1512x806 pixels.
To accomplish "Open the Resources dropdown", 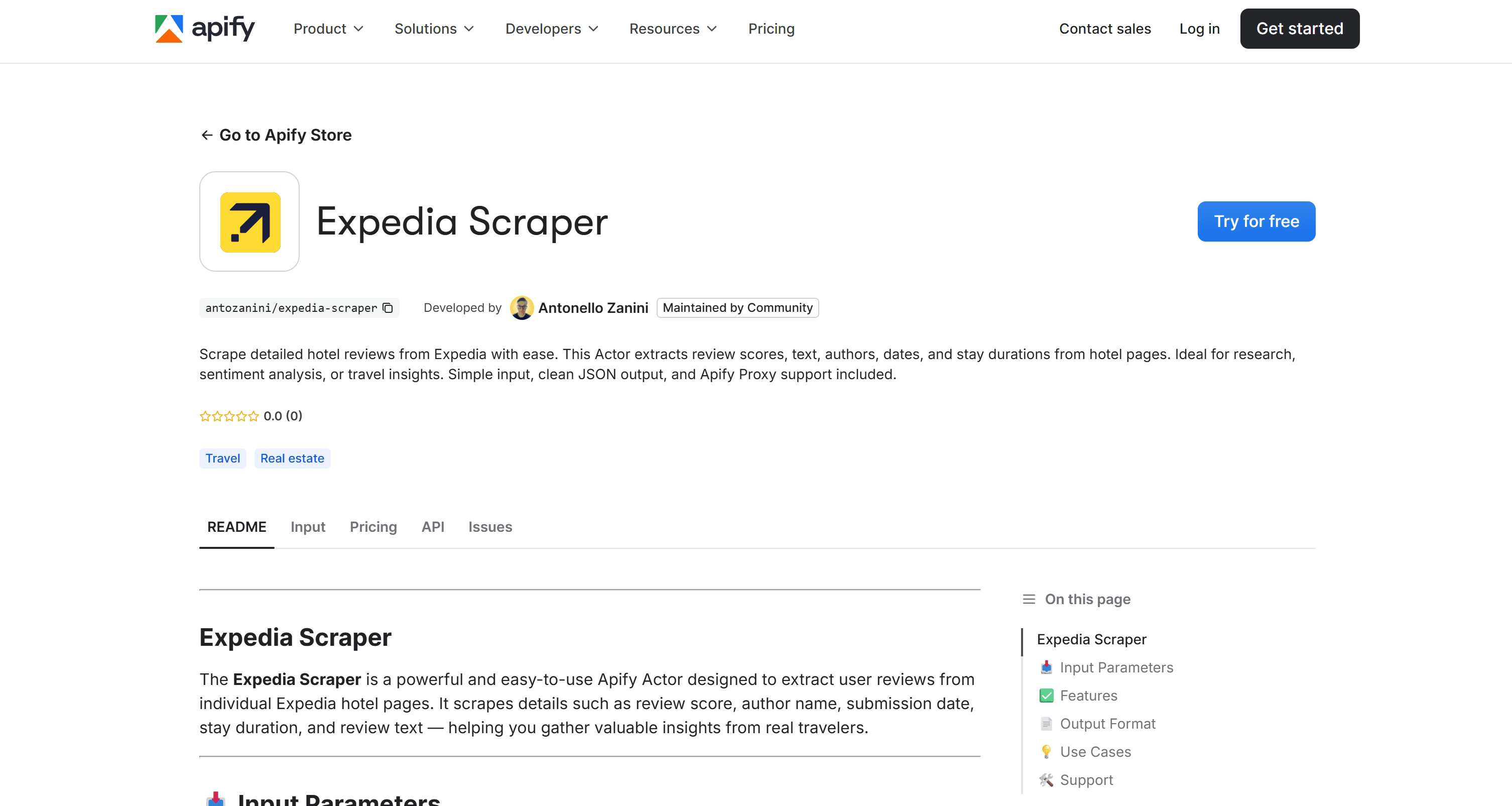I will (x=672, y=28).
